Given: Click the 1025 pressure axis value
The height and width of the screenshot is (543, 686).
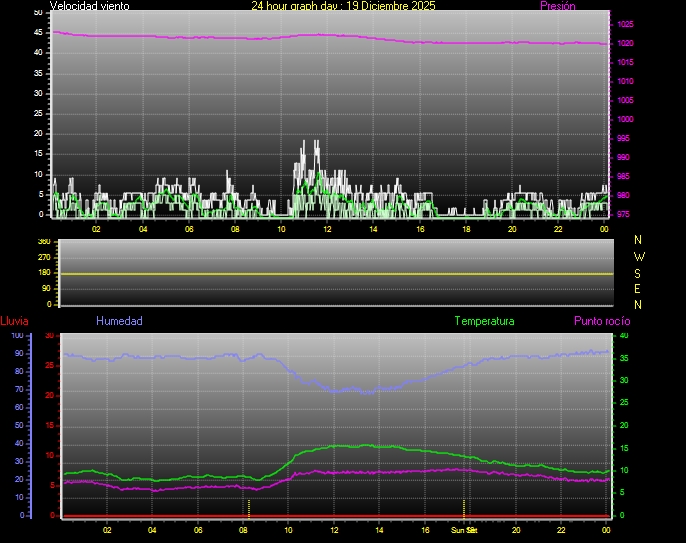Looking at the screenshot, I should coord(624,24).
